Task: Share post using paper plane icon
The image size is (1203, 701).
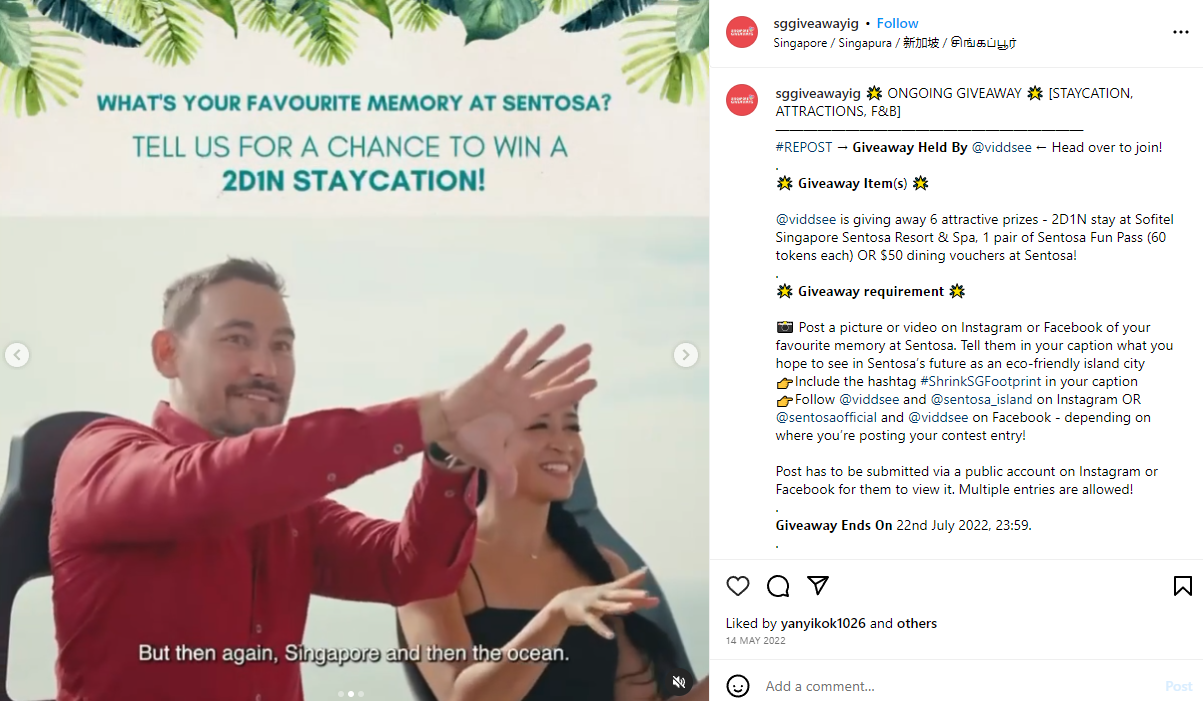Action: [x=817, y=586]
